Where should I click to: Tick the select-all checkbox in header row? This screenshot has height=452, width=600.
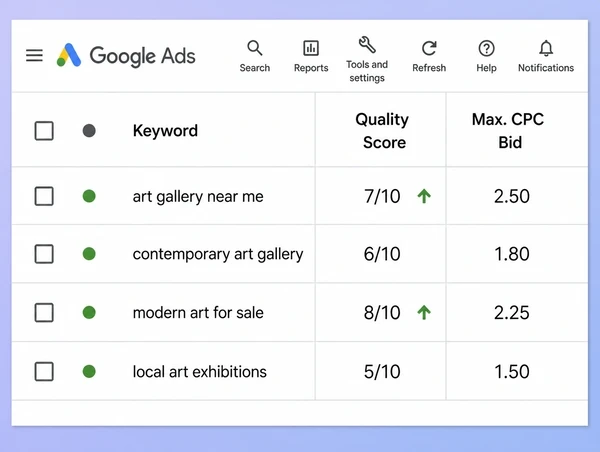click(44, 131)
